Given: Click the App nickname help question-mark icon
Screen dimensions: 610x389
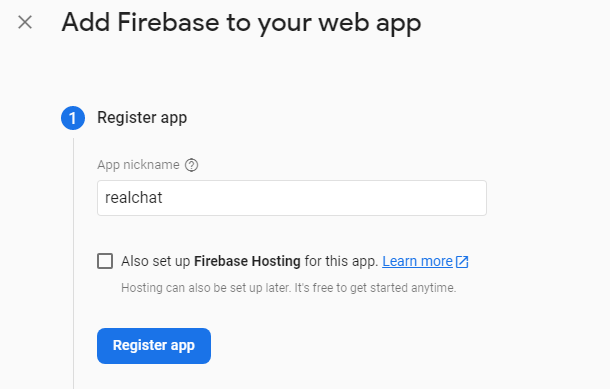Looking at the screenshot, I should coord(191,165).
